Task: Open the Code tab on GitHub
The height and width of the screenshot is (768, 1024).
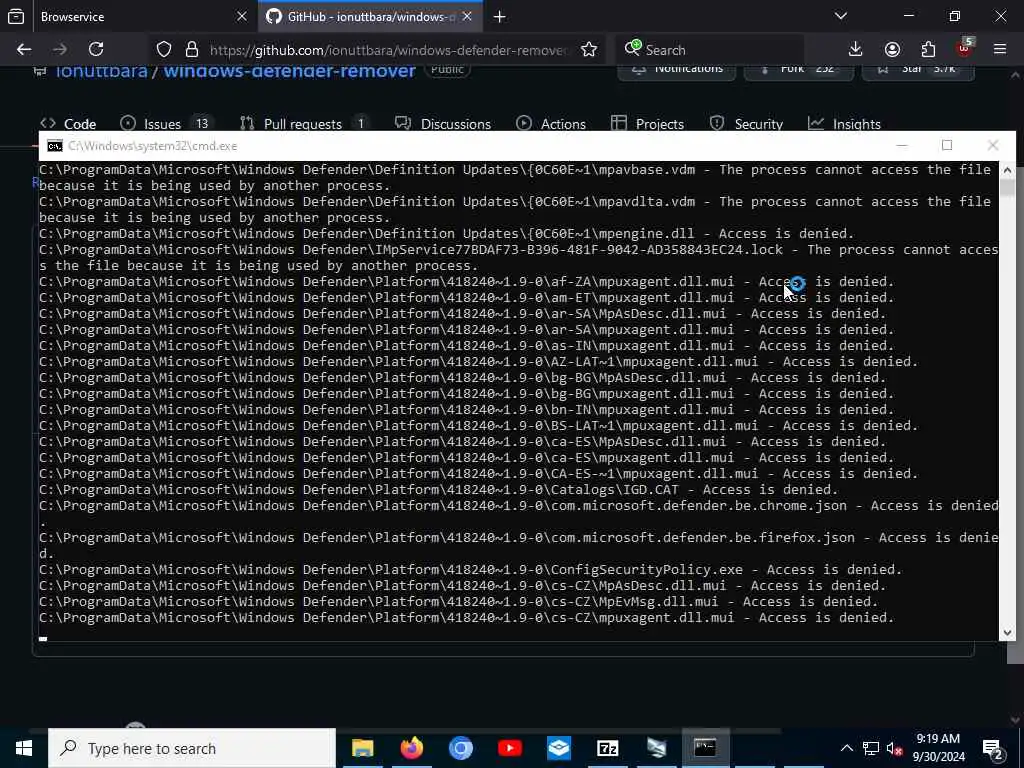Action: [69, 124]
